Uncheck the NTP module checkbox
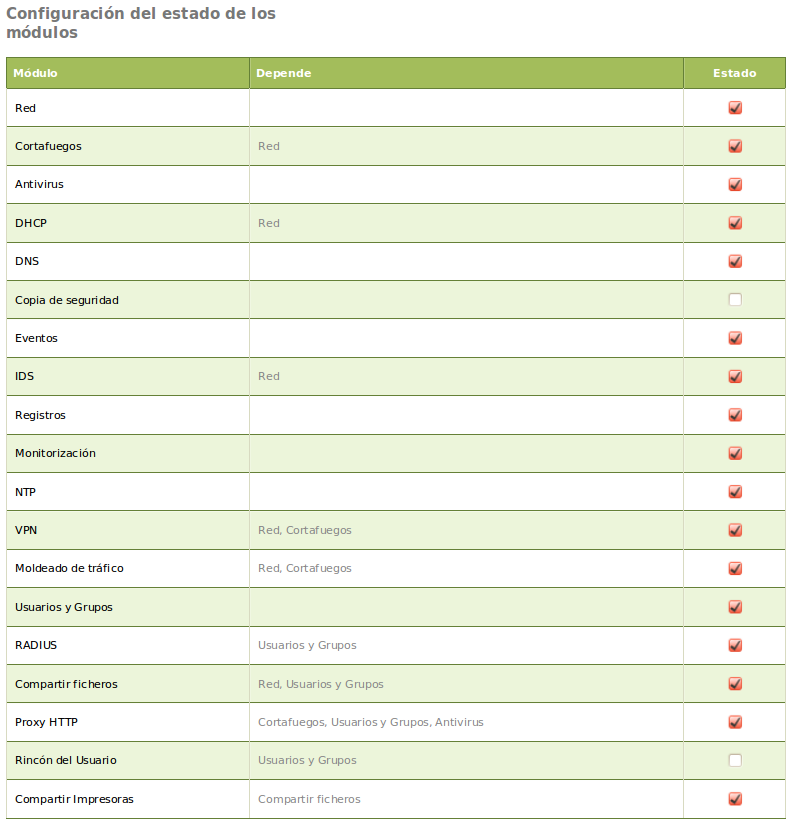 (735, 492)
